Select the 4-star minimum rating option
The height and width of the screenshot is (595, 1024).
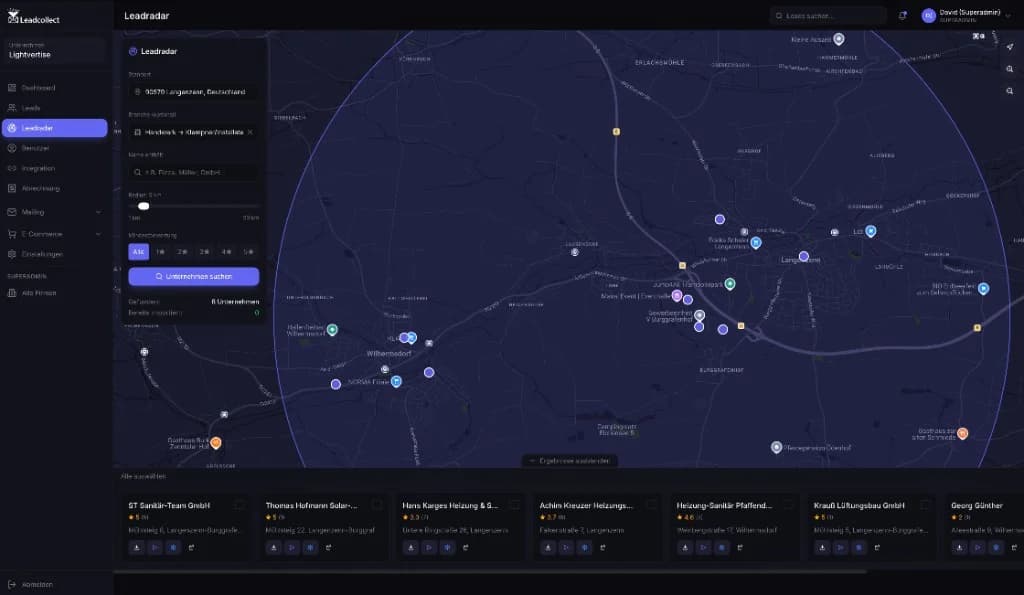(x=227, y=251)
